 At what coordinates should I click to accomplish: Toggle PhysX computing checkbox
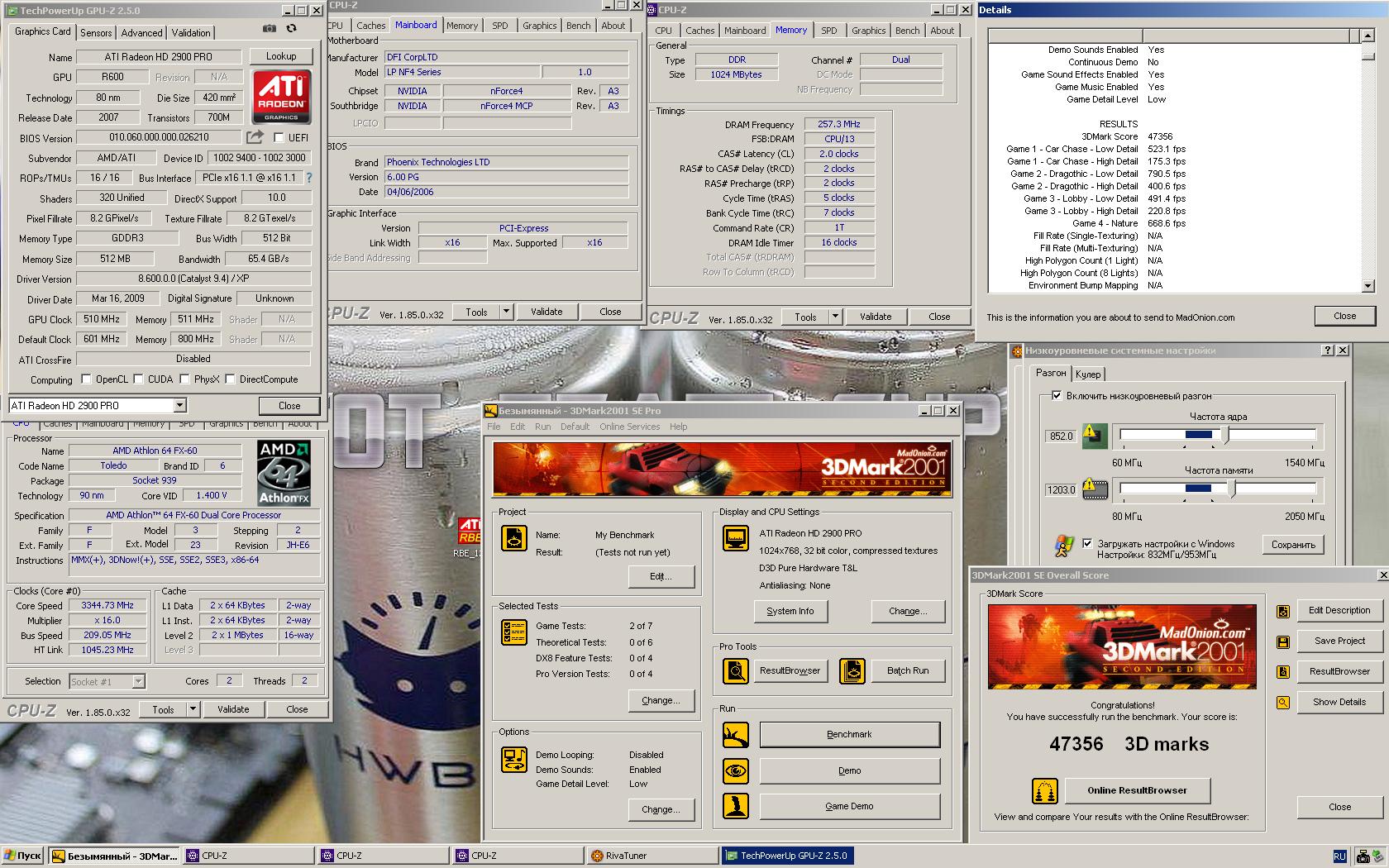pyautogui.click(x=184, y=379)
